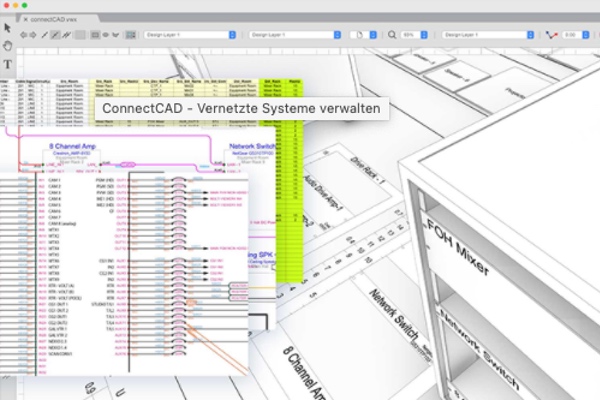The width and height of the screenshot is (600, 400).
Task: Click the bowl-shaped toolbar icon
Action: click(116, 35)
